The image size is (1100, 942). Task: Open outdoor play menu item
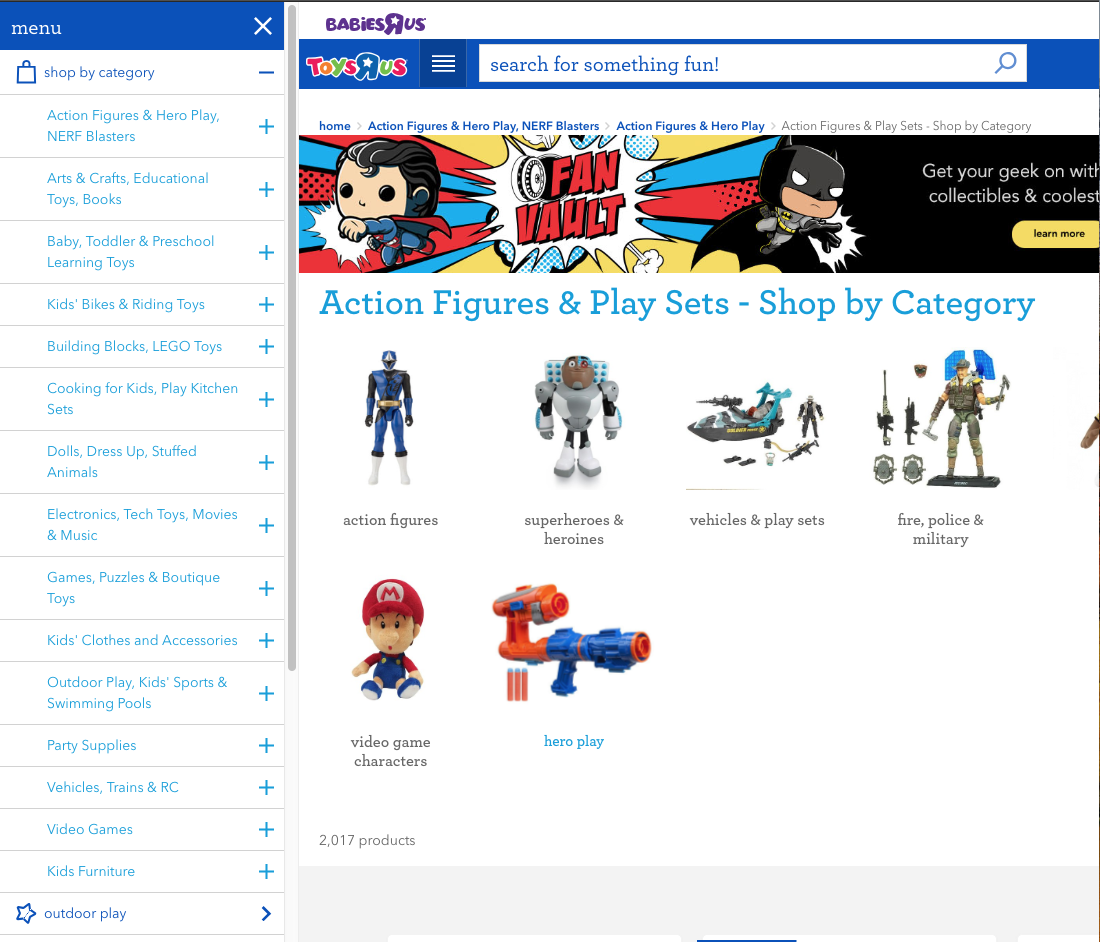click(86, 913)
